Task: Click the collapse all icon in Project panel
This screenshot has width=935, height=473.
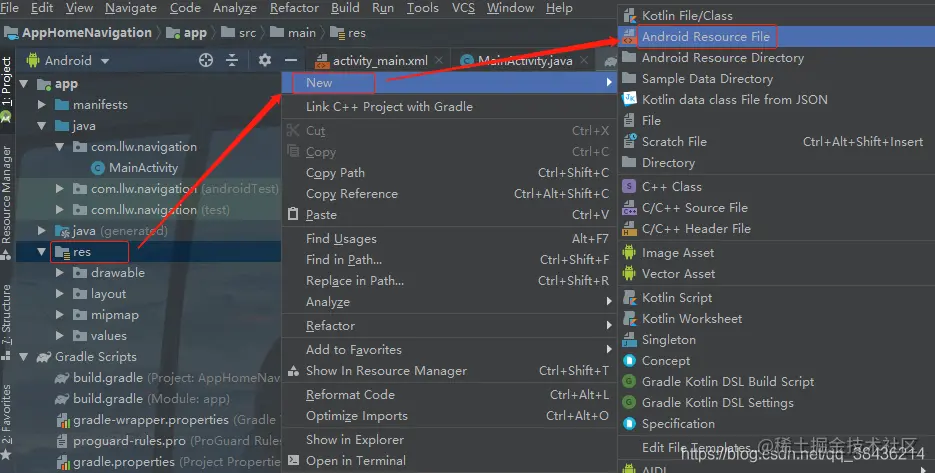Action: point(232,60)
